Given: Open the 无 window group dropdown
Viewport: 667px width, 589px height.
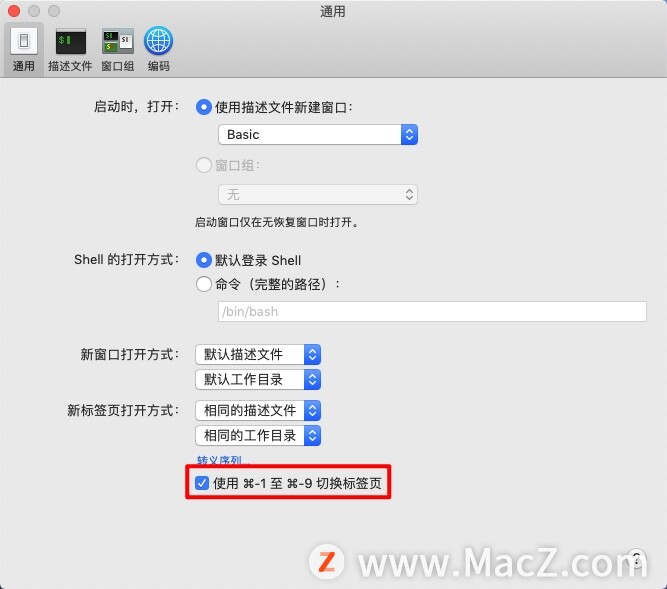Looking at the screenshot, I should [318, 195].
